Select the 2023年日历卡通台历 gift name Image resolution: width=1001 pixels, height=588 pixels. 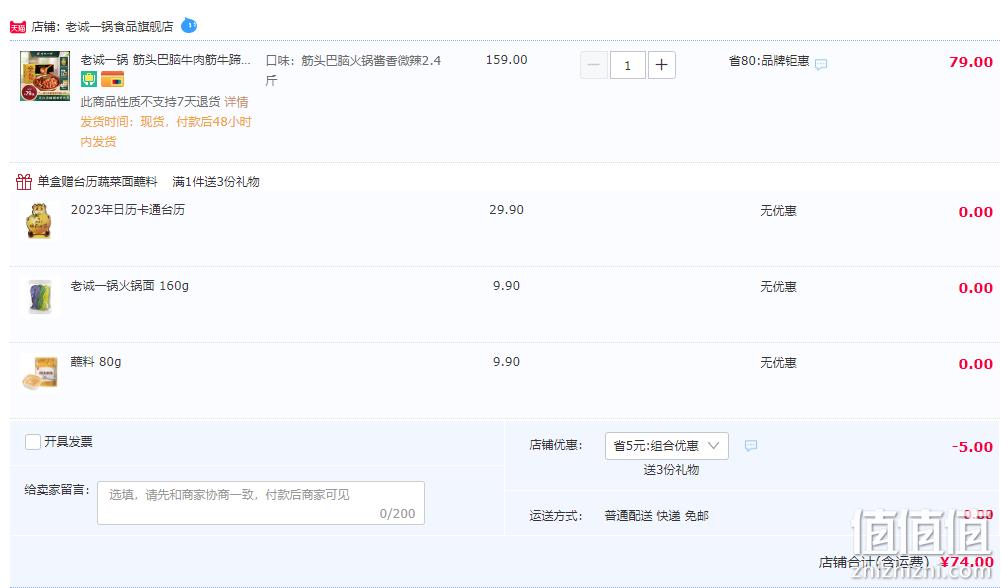click(128, 209)
